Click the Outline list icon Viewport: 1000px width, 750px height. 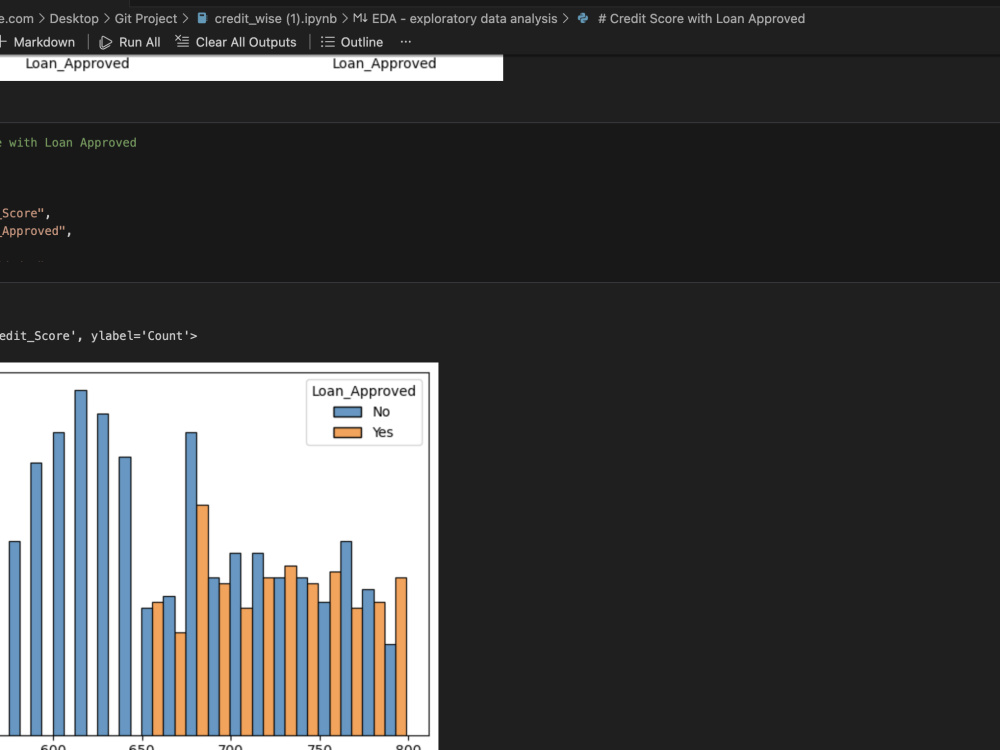pyautogui.click(x=327, y=42)
